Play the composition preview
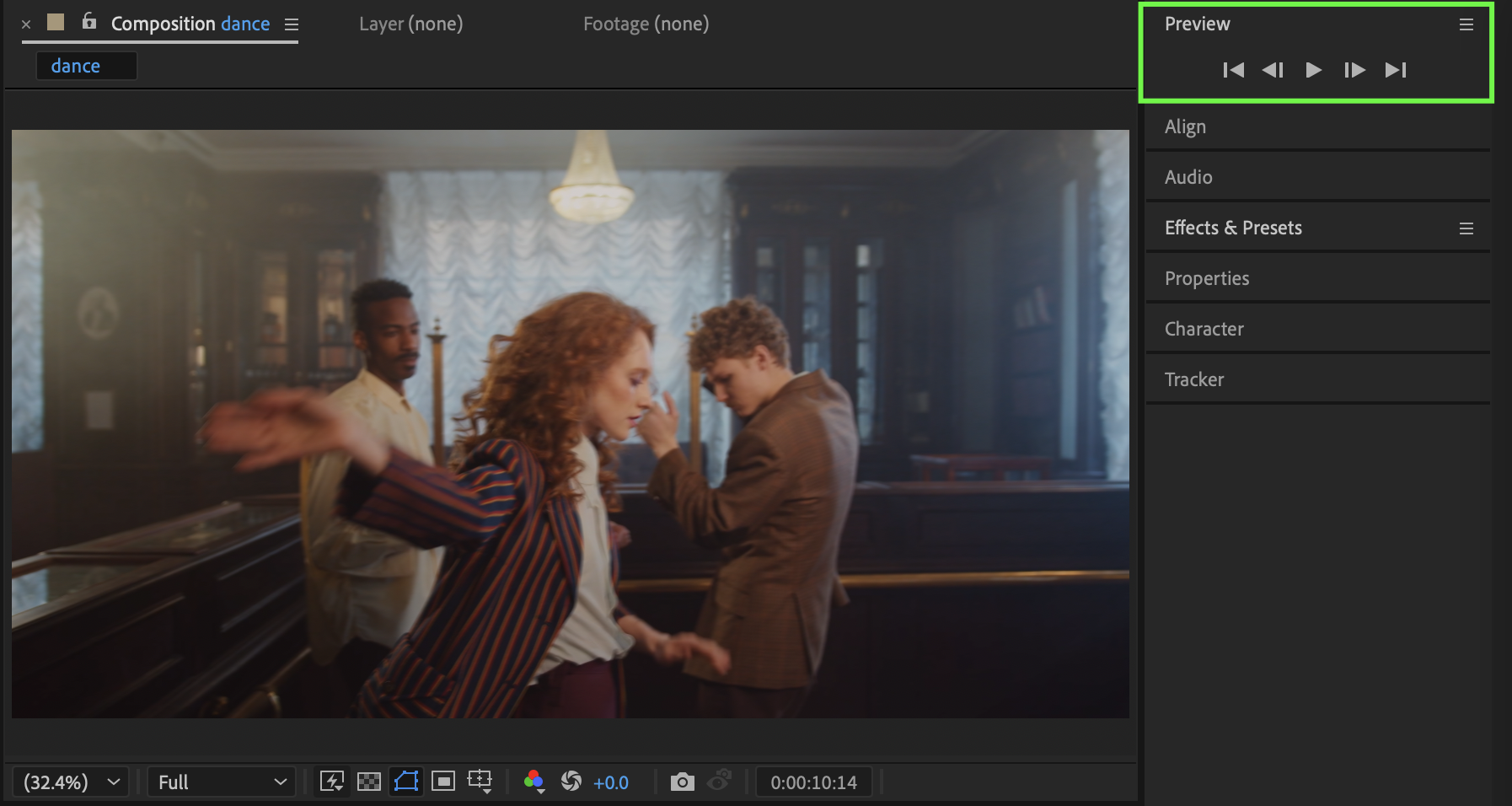Viewport: 1512px width, 806px height. click(1313, 70)
